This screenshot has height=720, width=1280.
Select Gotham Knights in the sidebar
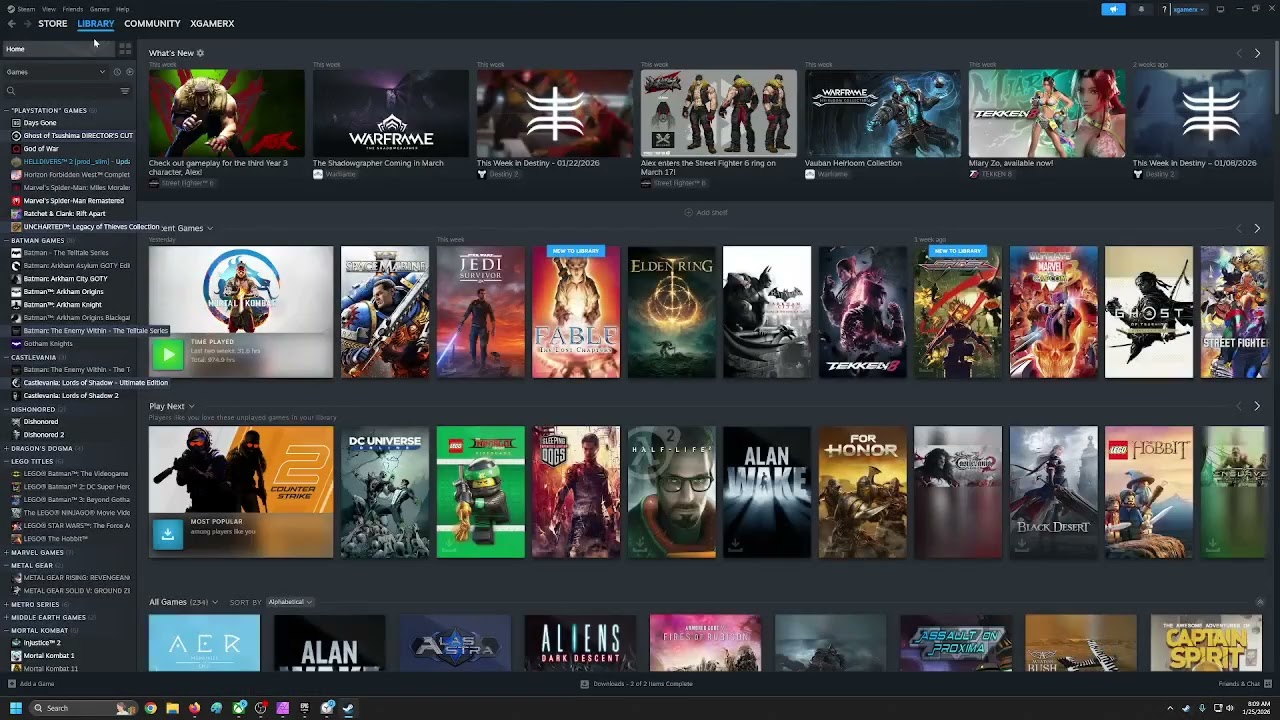pos(48,344)
